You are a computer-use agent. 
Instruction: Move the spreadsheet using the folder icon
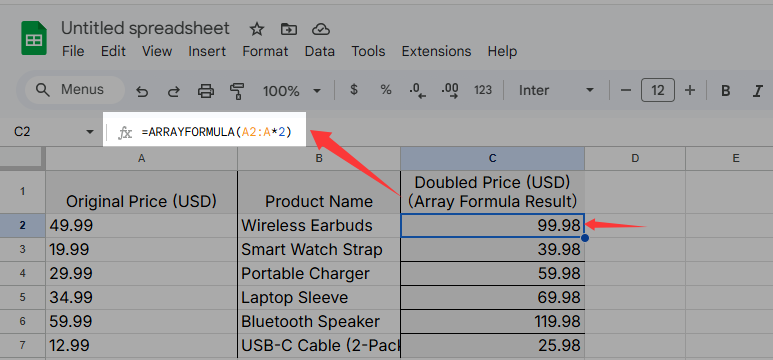288,29
